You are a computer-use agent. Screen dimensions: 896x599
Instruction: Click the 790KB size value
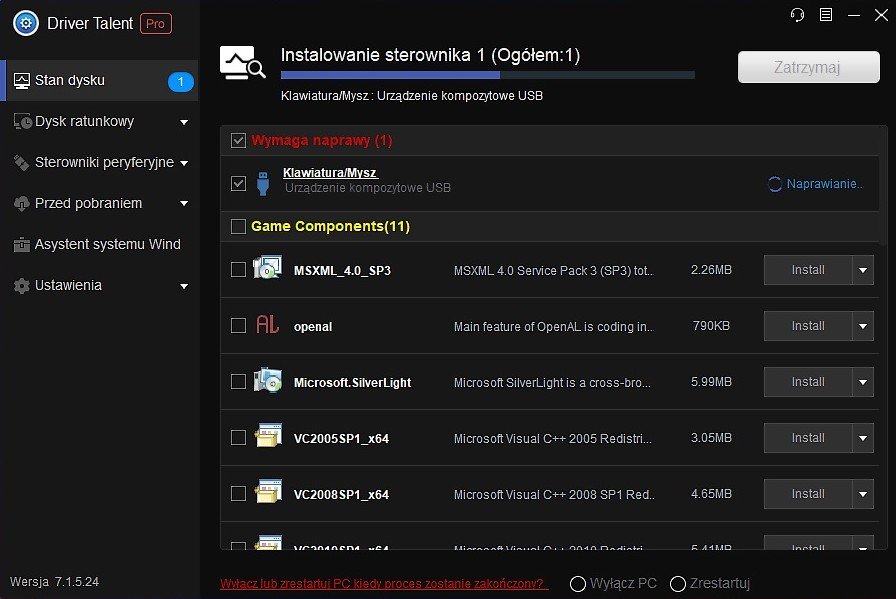(x=711, y=326)
